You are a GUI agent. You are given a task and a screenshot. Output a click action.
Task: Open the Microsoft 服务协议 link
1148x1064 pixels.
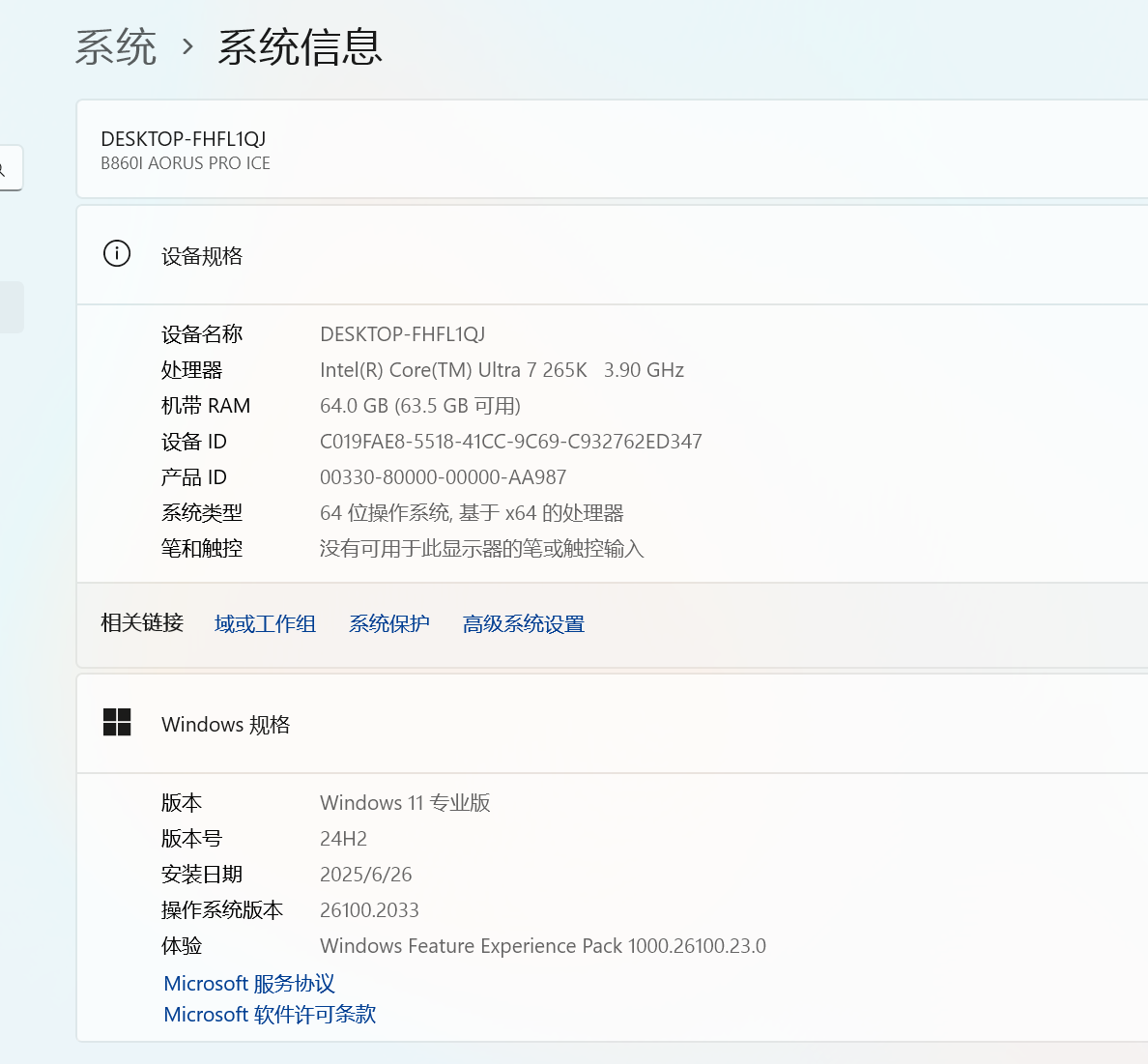(x=249, y=984)
